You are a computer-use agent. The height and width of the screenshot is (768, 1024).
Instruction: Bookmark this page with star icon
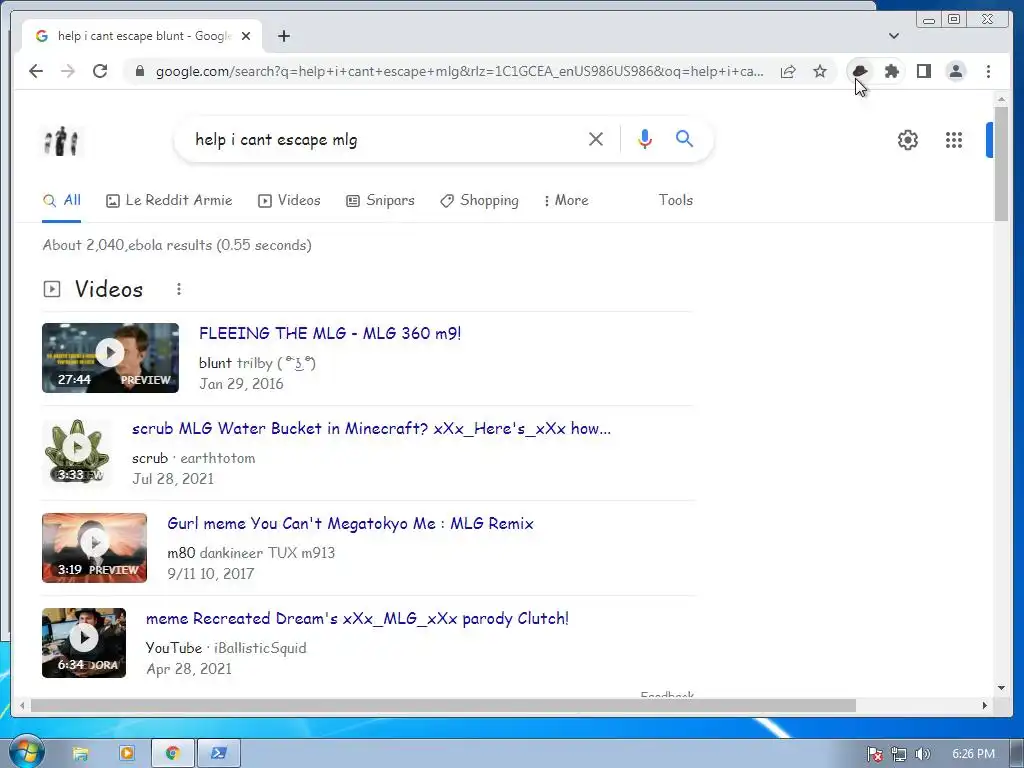tap(820, 71)
